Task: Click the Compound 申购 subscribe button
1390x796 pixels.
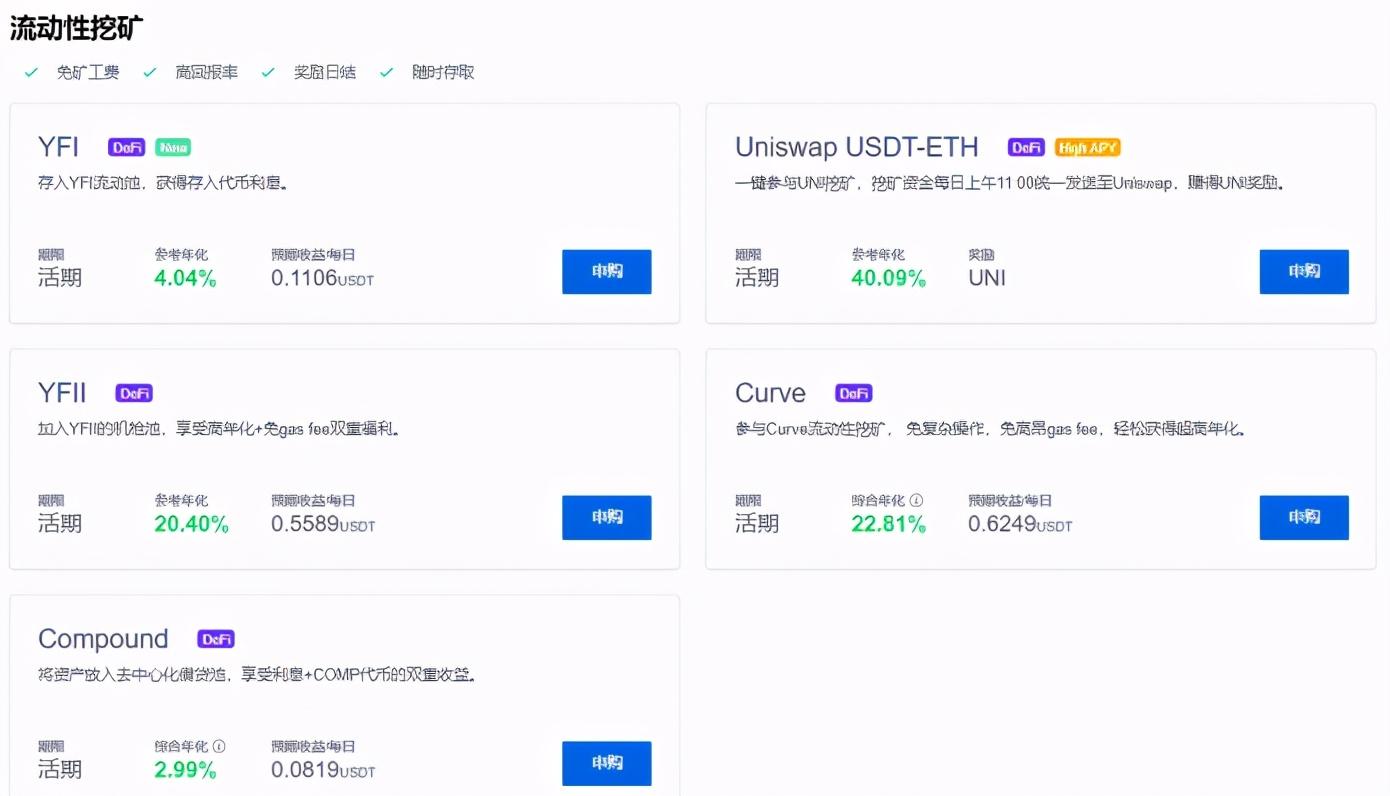Action: (x=607, y=764)
